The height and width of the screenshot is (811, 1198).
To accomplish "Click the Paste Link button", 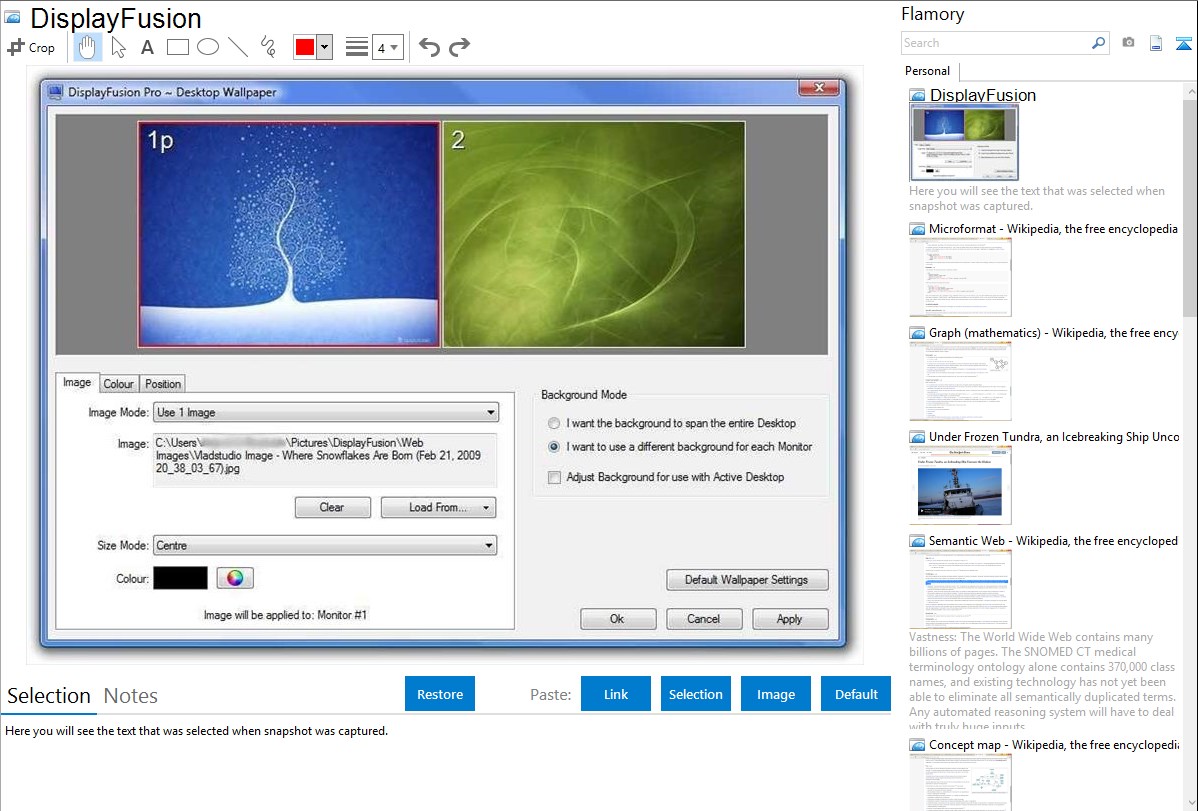I will (616, 694).
